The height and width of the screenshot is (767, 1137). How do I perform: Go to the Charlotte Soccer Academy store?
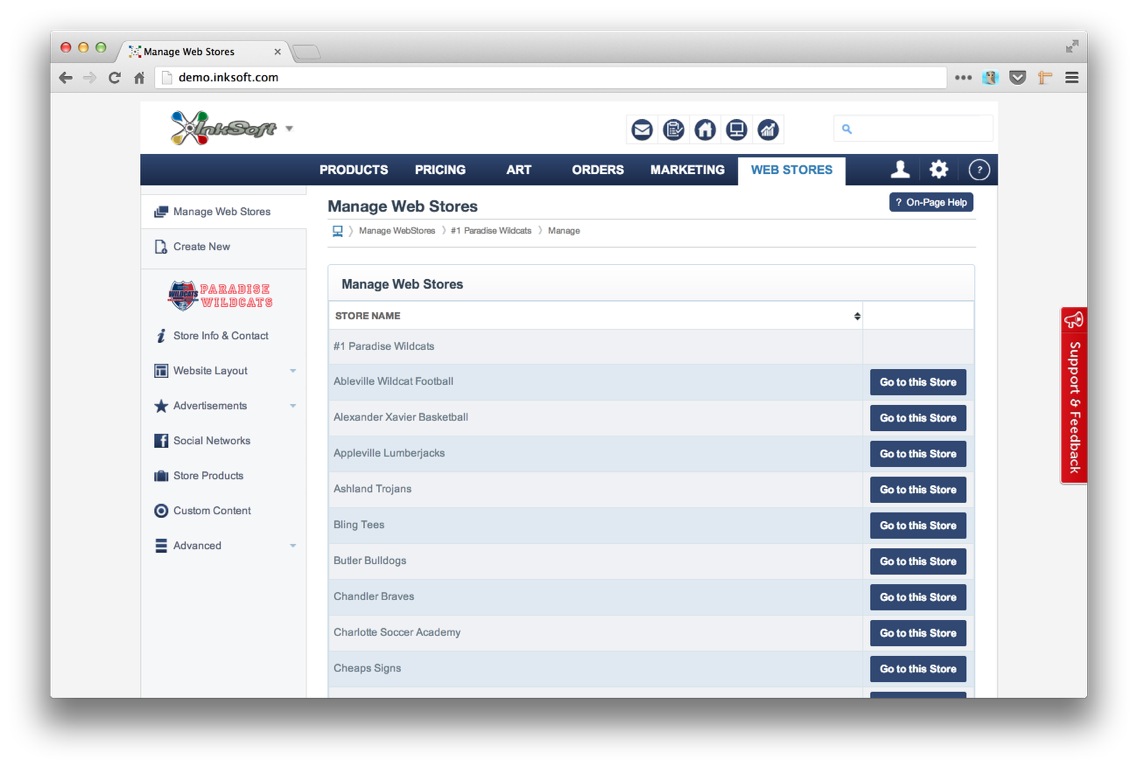917,633
